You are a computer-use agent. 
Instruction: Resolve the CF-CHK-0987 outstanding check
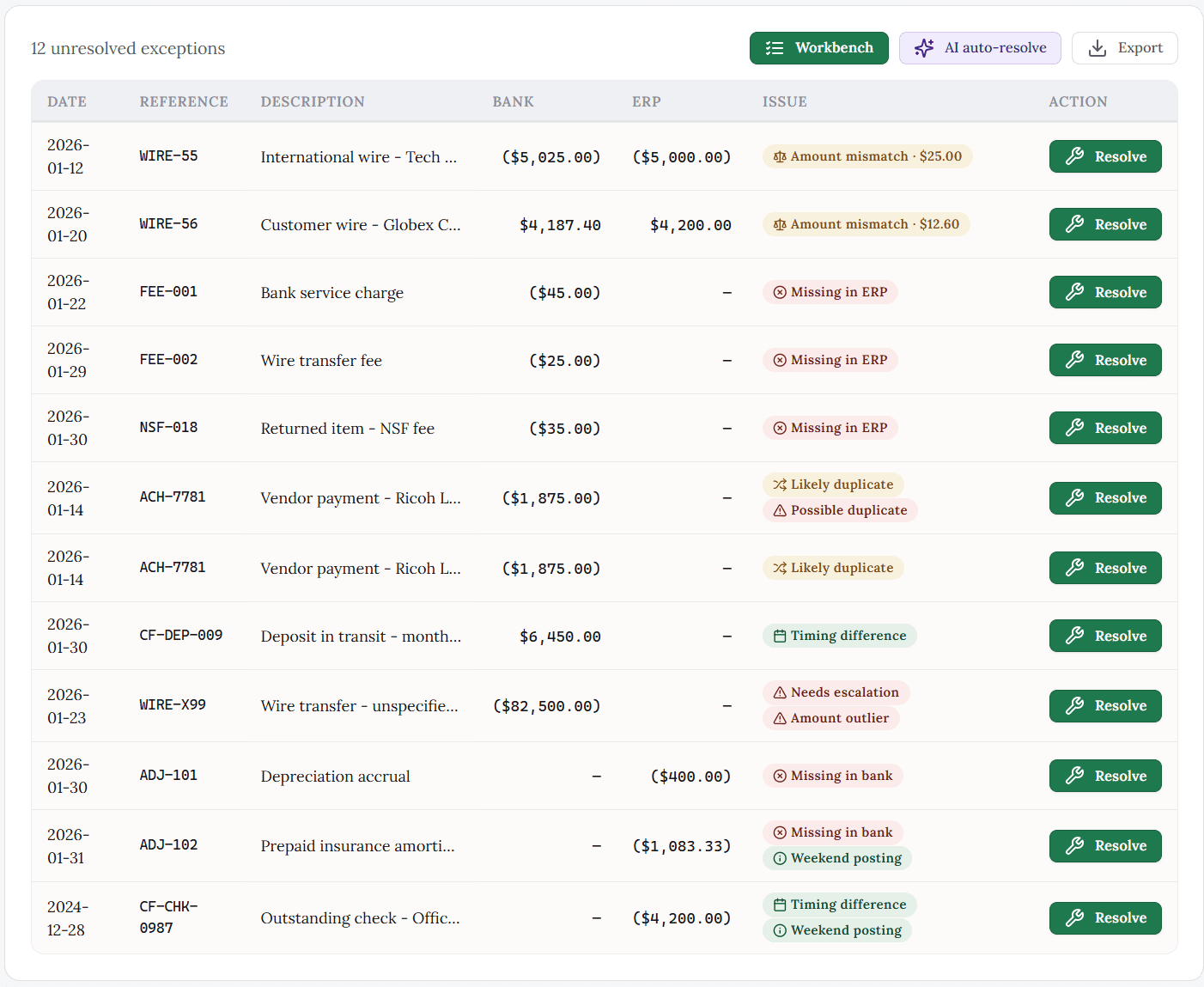coord(1105,918)
